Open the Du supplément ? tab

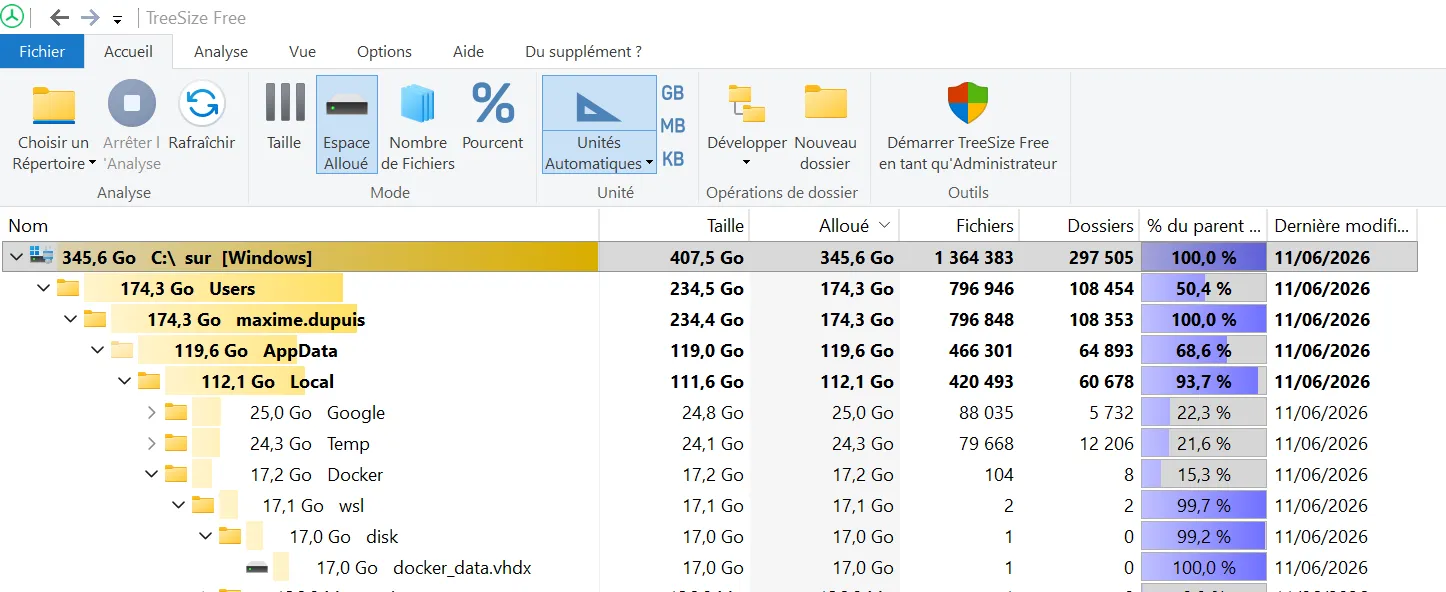[583, 51]
